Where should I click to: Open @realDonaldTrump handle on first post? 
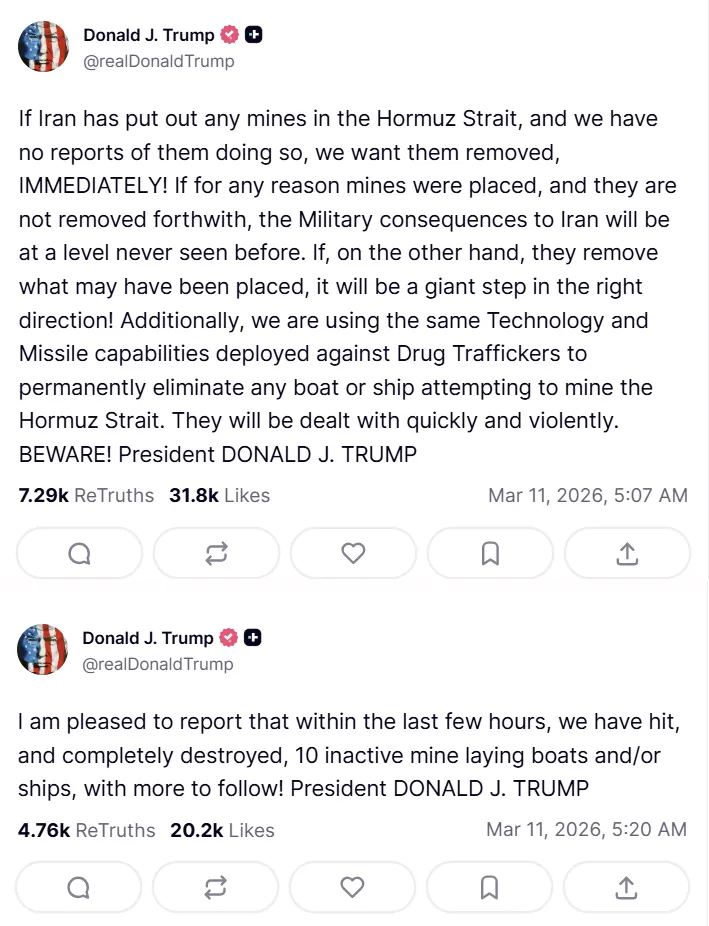158,61
